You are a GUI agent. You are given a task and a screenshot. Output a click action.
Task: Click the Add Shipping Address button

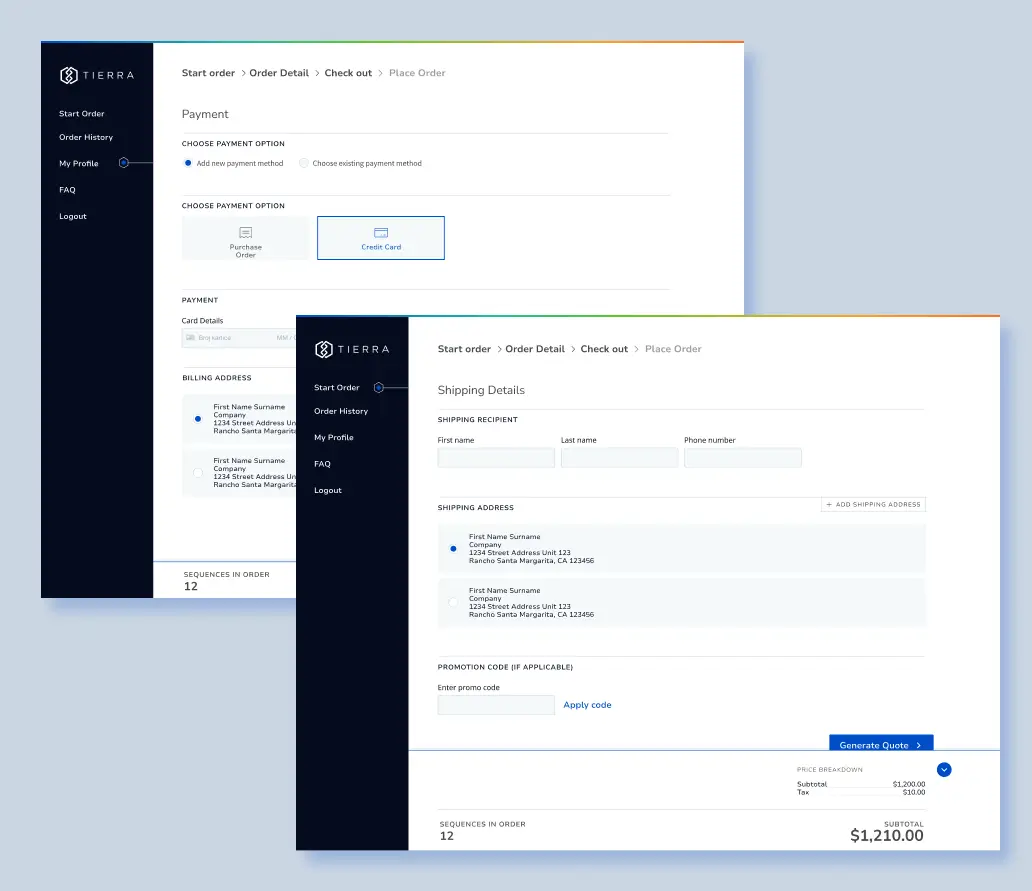point(873,505)
